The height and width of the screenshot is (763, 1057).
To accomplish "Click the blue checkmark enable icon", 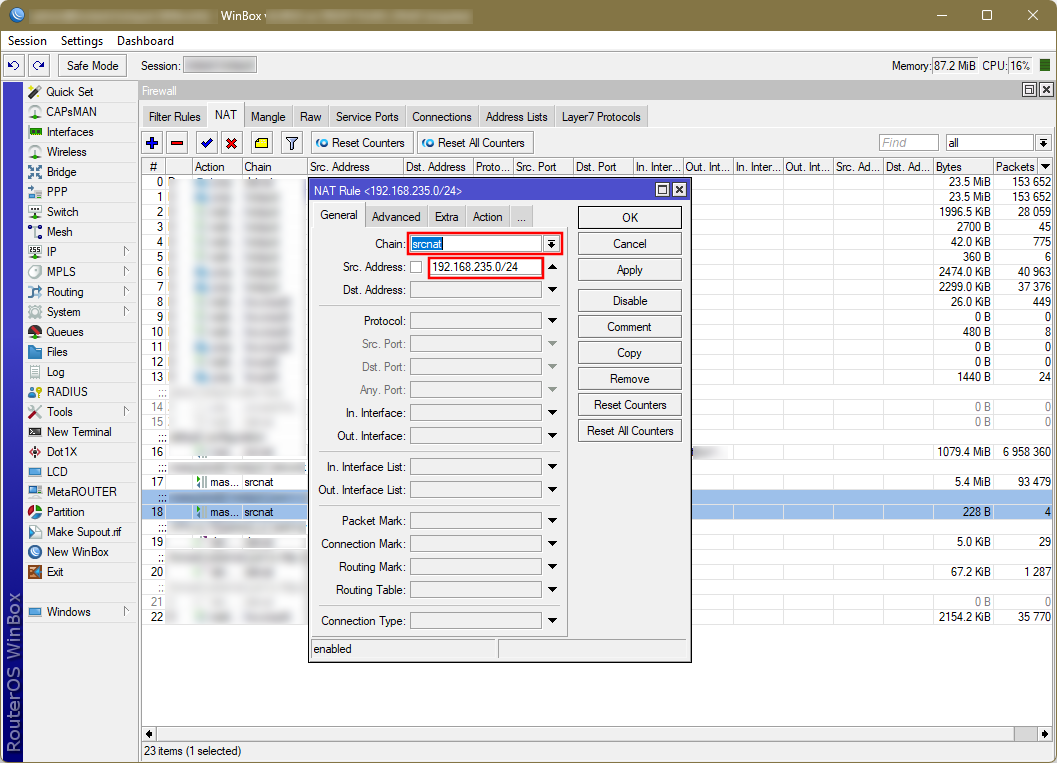I will tap(207, 143).
